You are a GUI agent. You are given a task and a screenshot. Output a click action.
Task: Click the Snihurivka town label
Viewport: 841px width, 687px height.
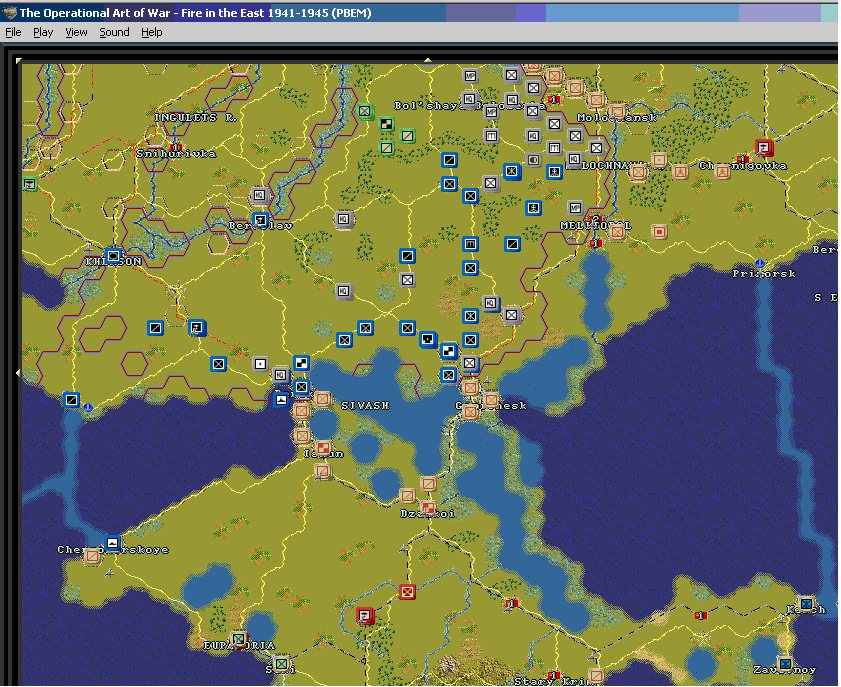coord(176,154)
